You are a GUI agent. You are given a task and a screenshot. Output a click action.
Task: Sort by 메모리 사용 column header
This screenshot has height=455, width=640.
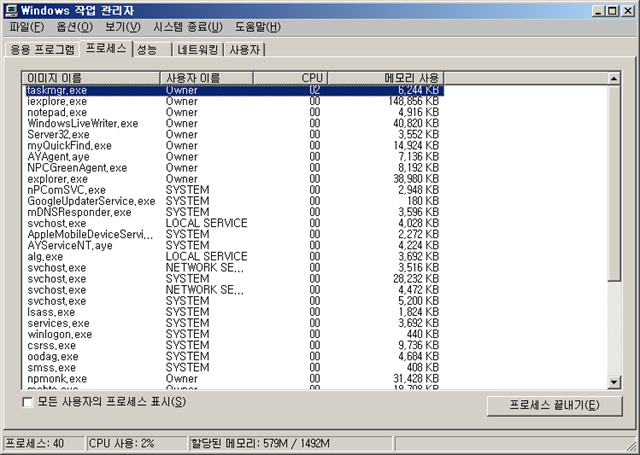pos(386,78)
